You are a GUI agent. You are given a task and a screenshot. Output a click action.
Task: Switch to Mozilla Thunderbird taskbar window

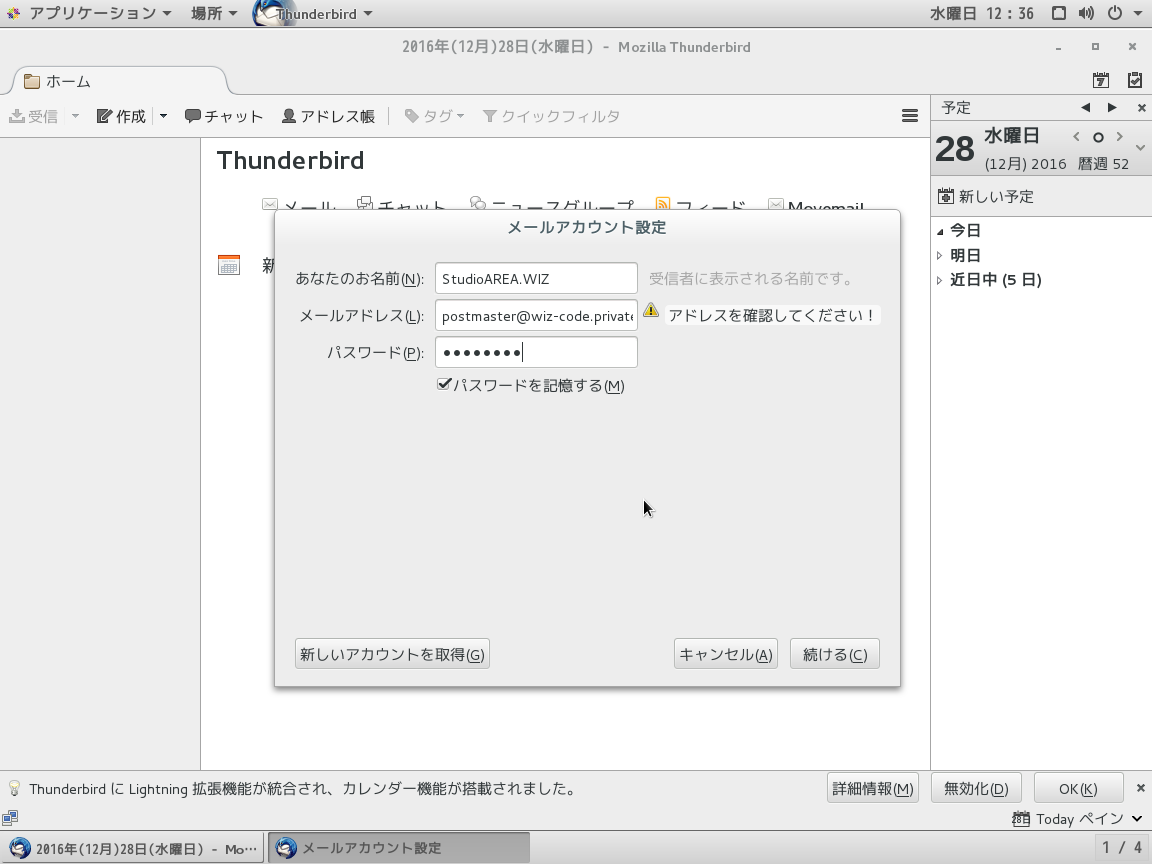pyautogui.click(x=133, y=849)
